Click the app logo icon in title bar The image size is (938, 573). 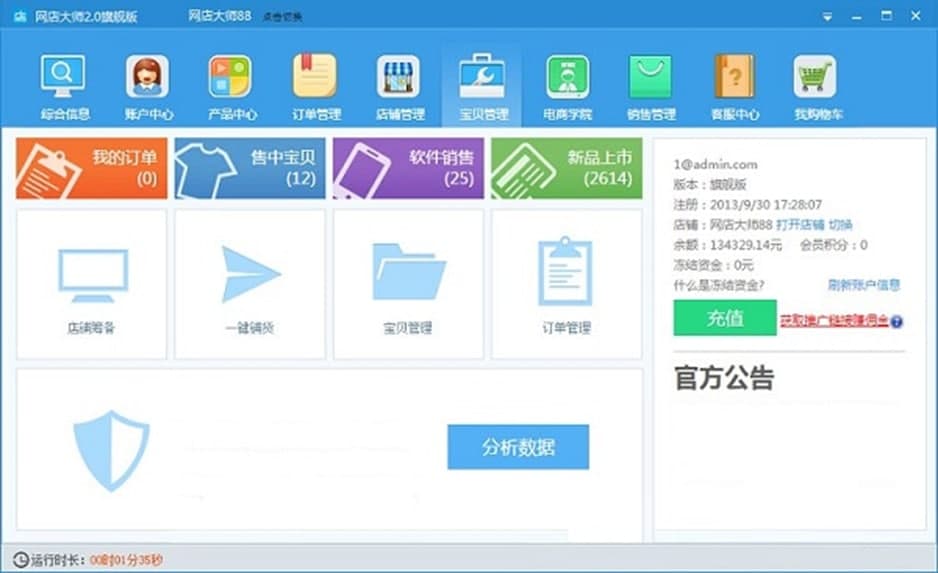click(20, 16)
